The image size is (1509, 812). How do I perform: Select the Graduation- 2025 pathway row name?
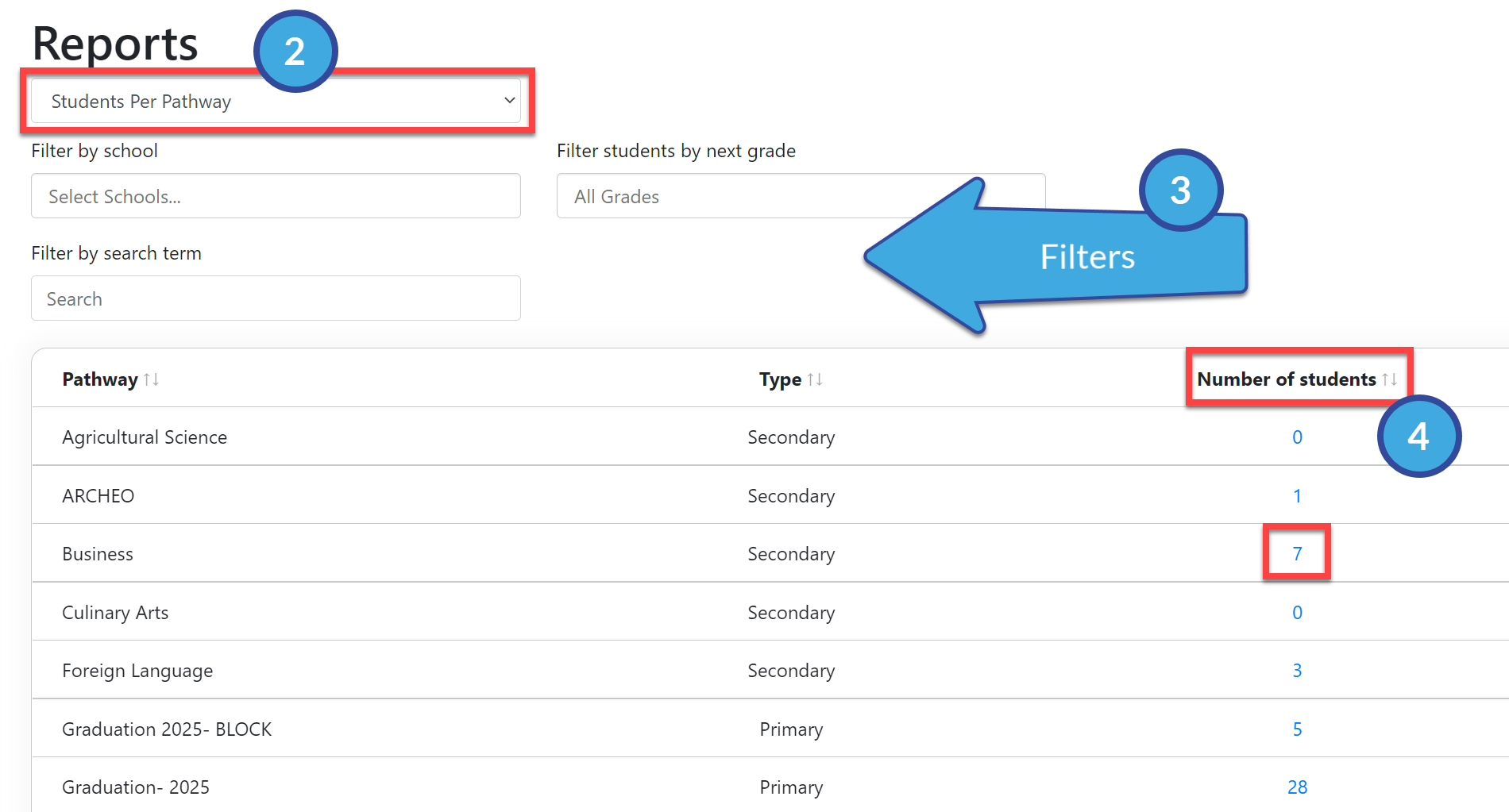(x=136, y=787)
